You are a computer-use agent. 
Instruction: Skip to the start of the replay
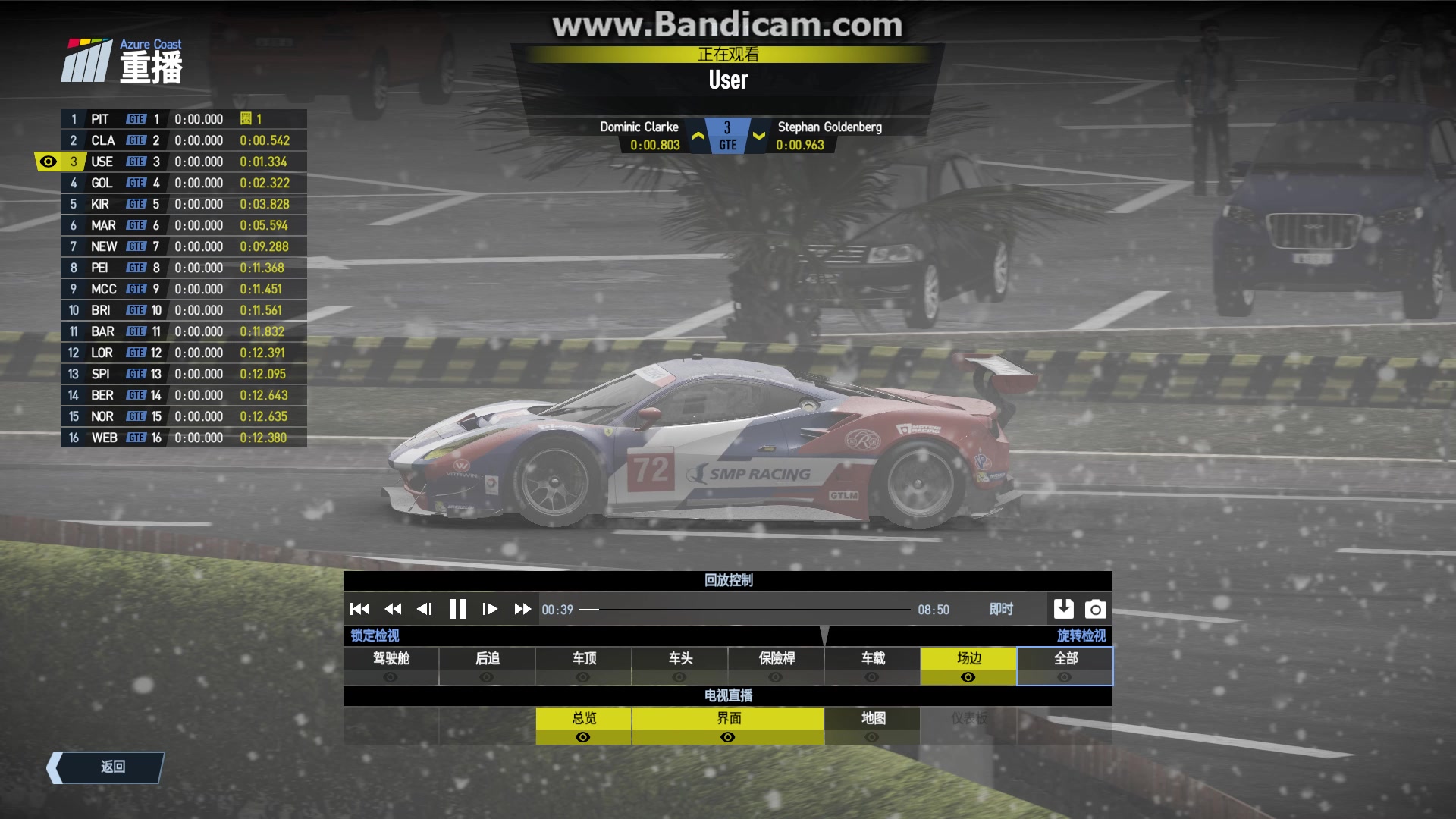(360, 609)
